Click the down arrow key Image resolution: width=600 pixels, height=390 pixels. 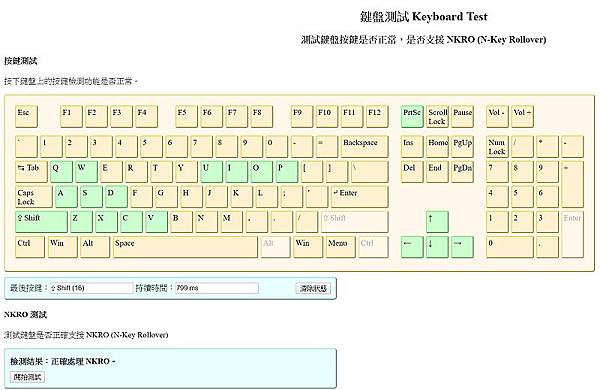pyautogui.click(x=437, y=247)
